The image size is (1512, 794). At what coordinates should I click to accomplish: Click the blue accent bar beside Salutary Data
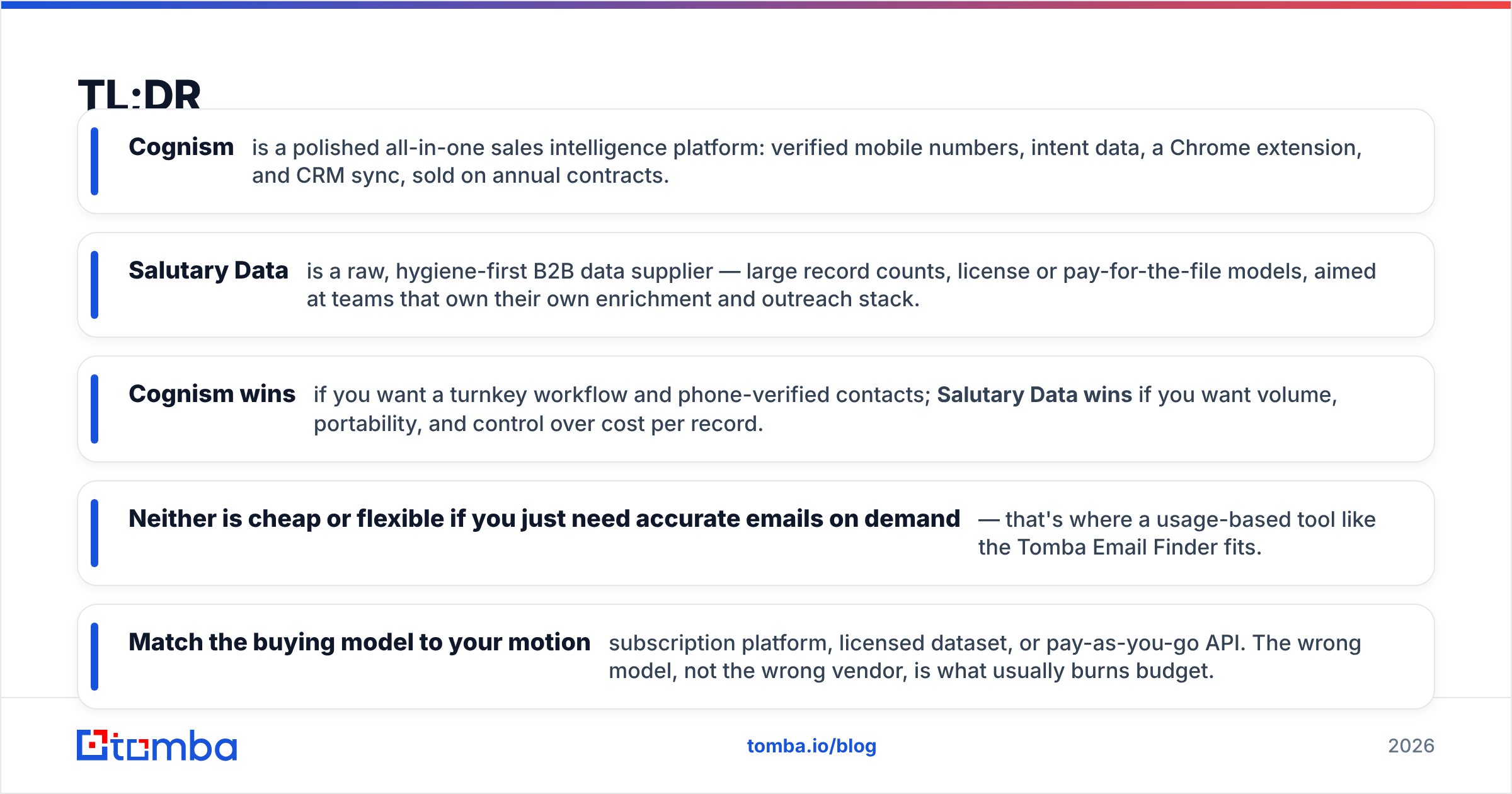pos(94,285)
